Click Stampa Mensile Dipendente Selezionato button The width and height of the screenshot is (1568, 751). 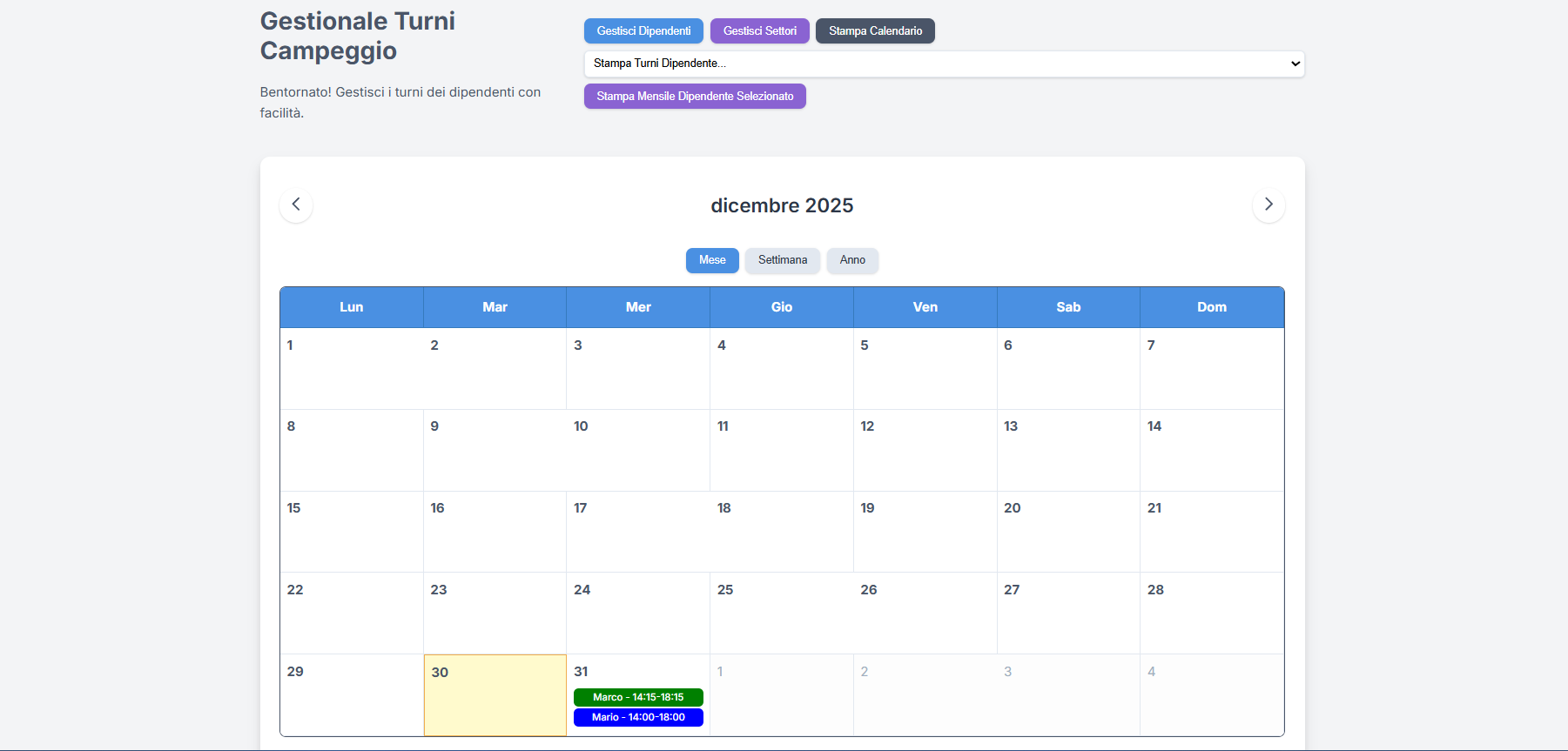[x=695, y=96]
